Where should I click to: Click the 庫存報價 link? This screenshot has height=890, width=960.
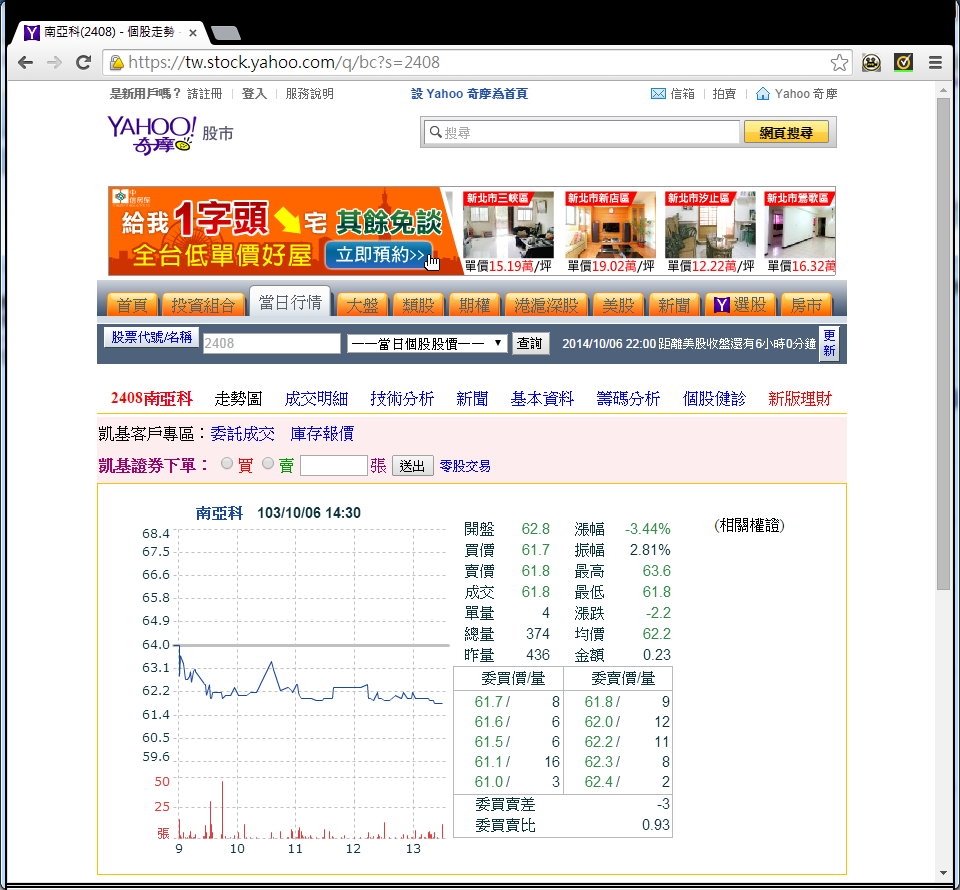point(322,434)
